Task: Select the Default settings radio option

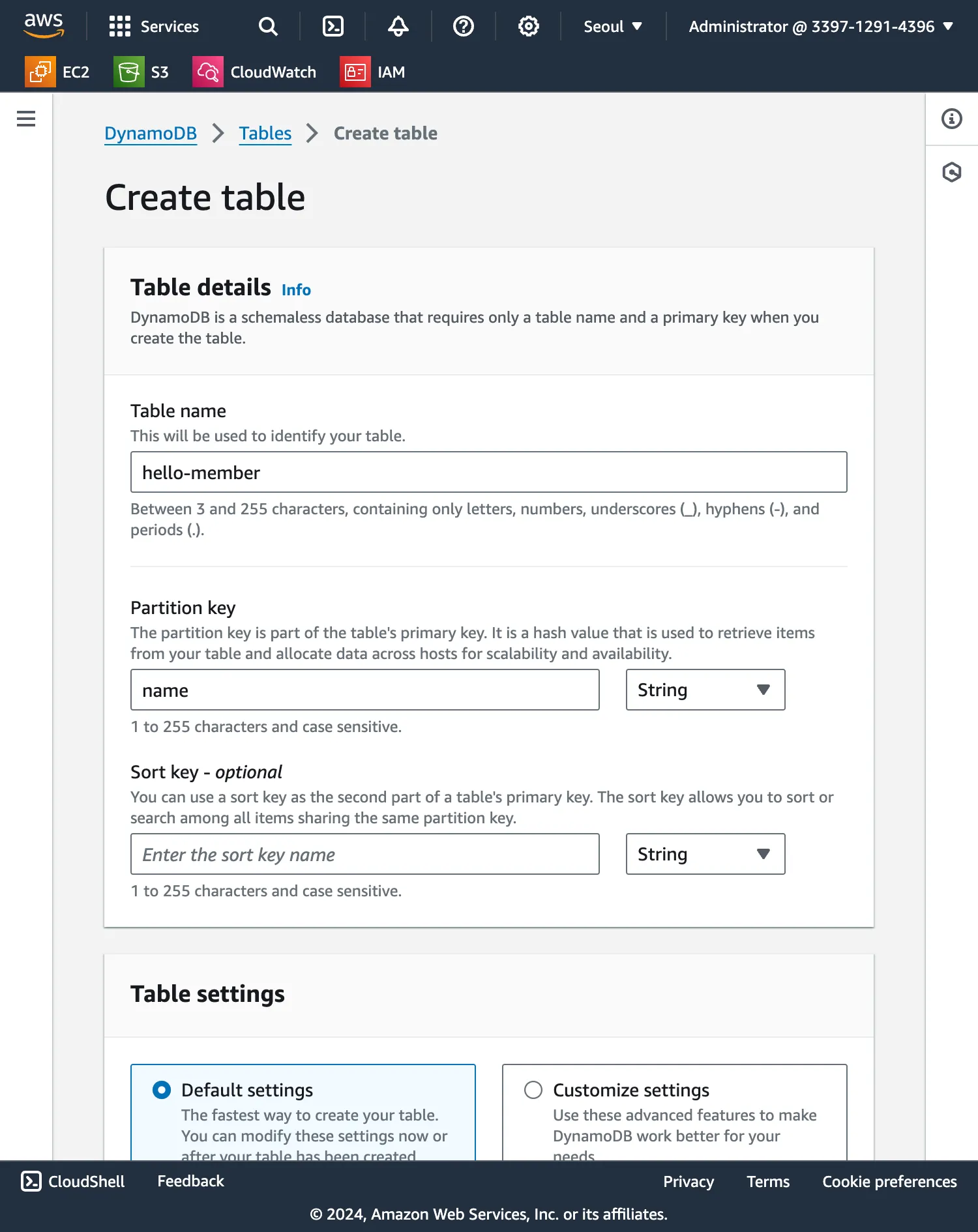Action: [162, 1090]
